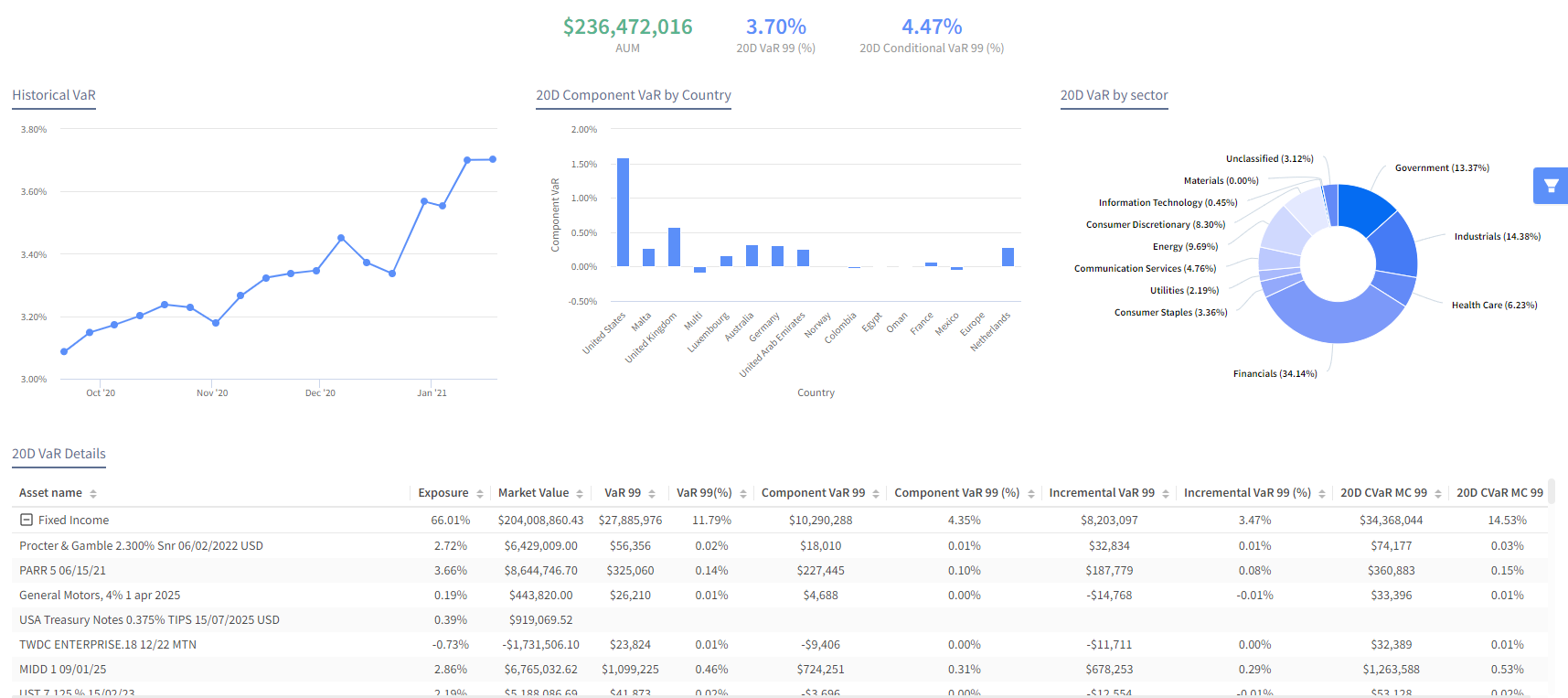Click the Australia bar in country chart

[x=752, y=255]
